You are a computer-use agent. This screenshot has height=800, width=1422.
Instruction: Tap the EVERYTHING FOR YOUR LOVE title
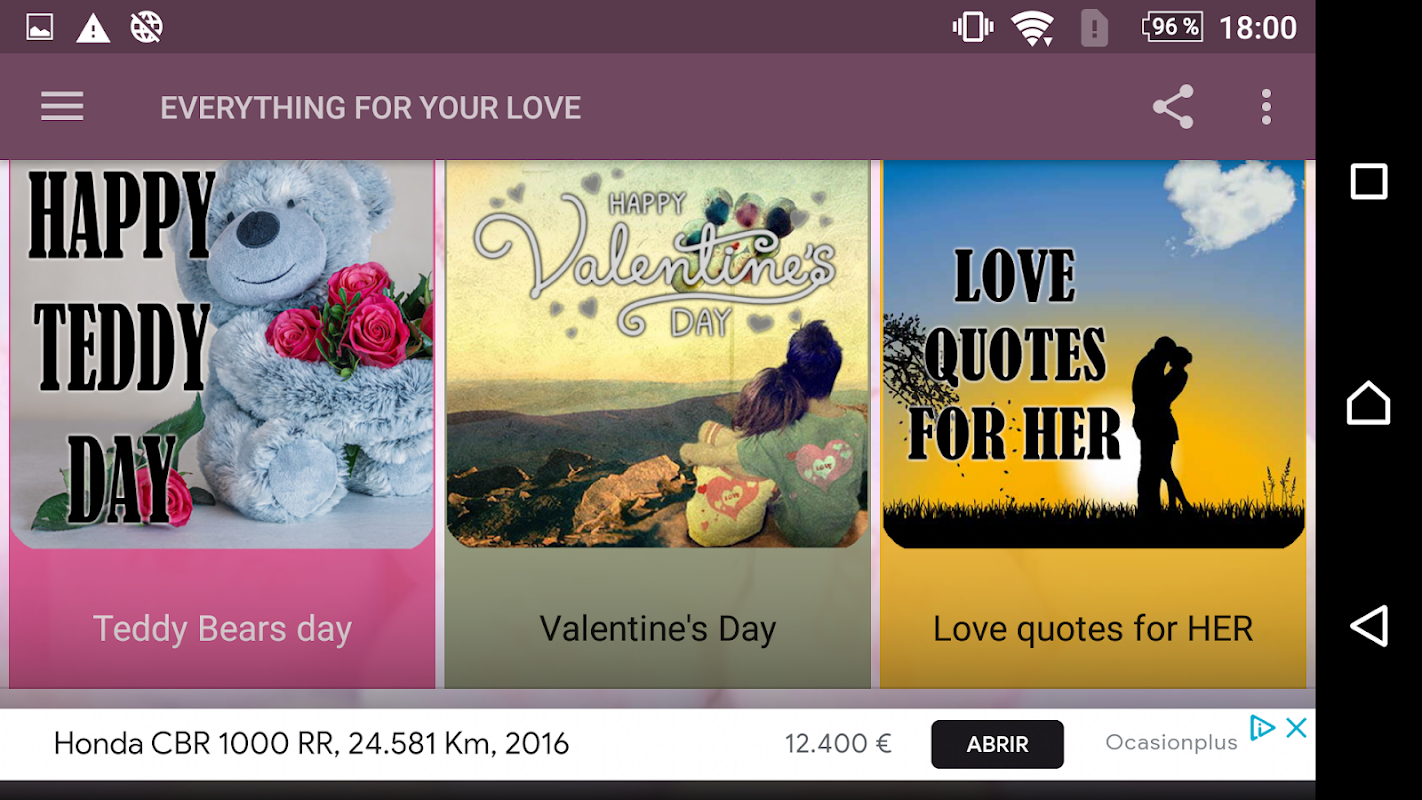click(x=371, y=108)
